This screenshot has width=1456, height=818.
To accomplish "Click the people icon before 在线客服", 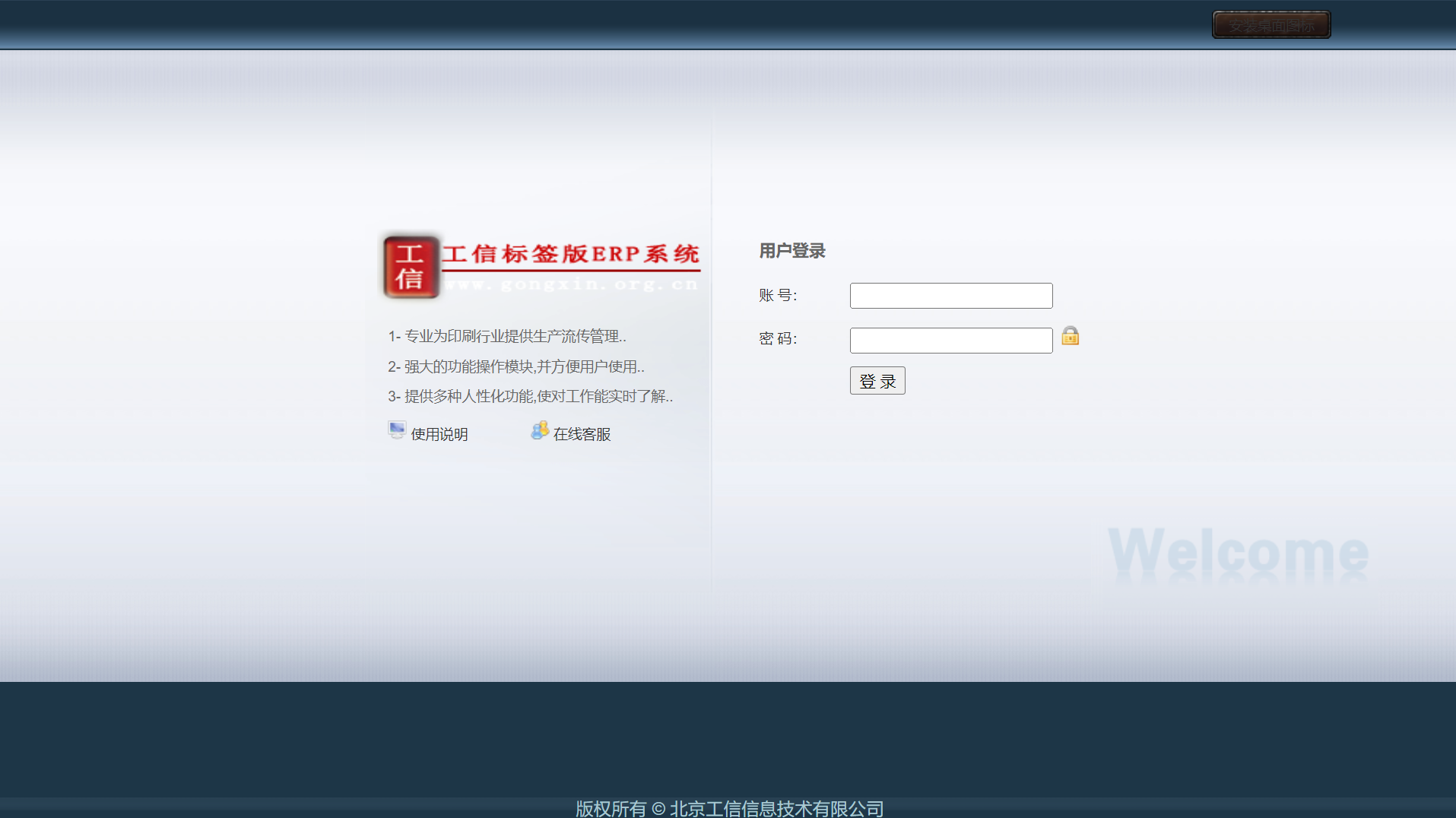I will coord(540,430).
